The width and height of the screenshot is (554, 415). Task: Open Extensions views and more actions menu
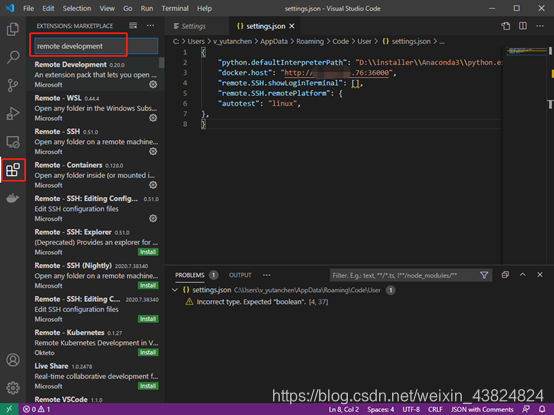pyautogui.click(x=151, y=25)
